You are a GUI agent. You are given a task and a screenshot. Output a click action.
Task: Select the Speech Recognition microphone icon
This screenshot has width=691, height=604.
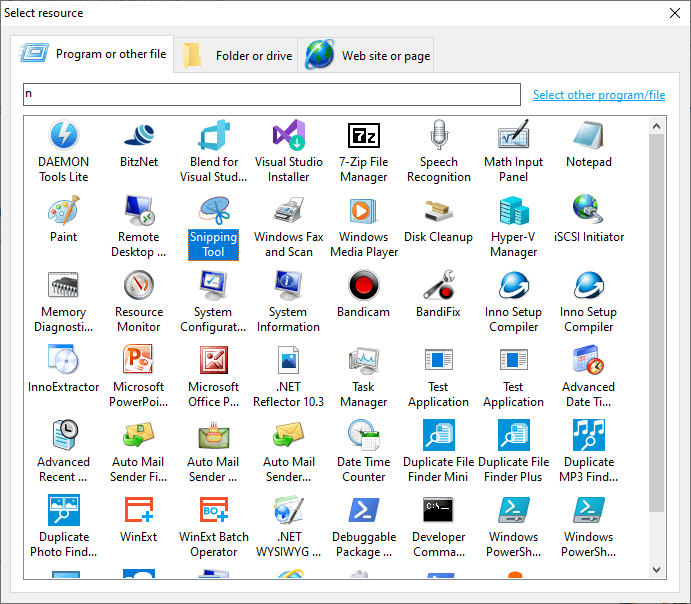(439, 135)
